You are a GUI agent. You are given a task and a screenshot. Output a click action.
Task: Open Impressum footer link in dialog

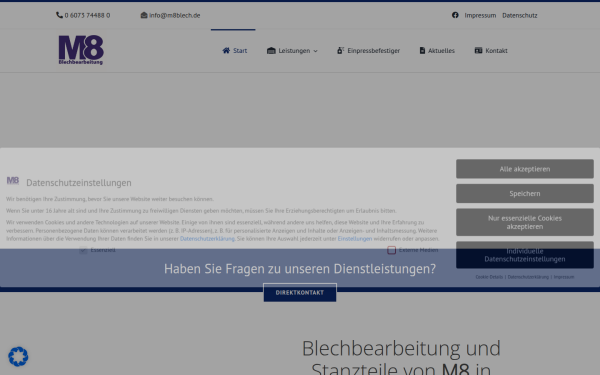click(x=564, y=277)
